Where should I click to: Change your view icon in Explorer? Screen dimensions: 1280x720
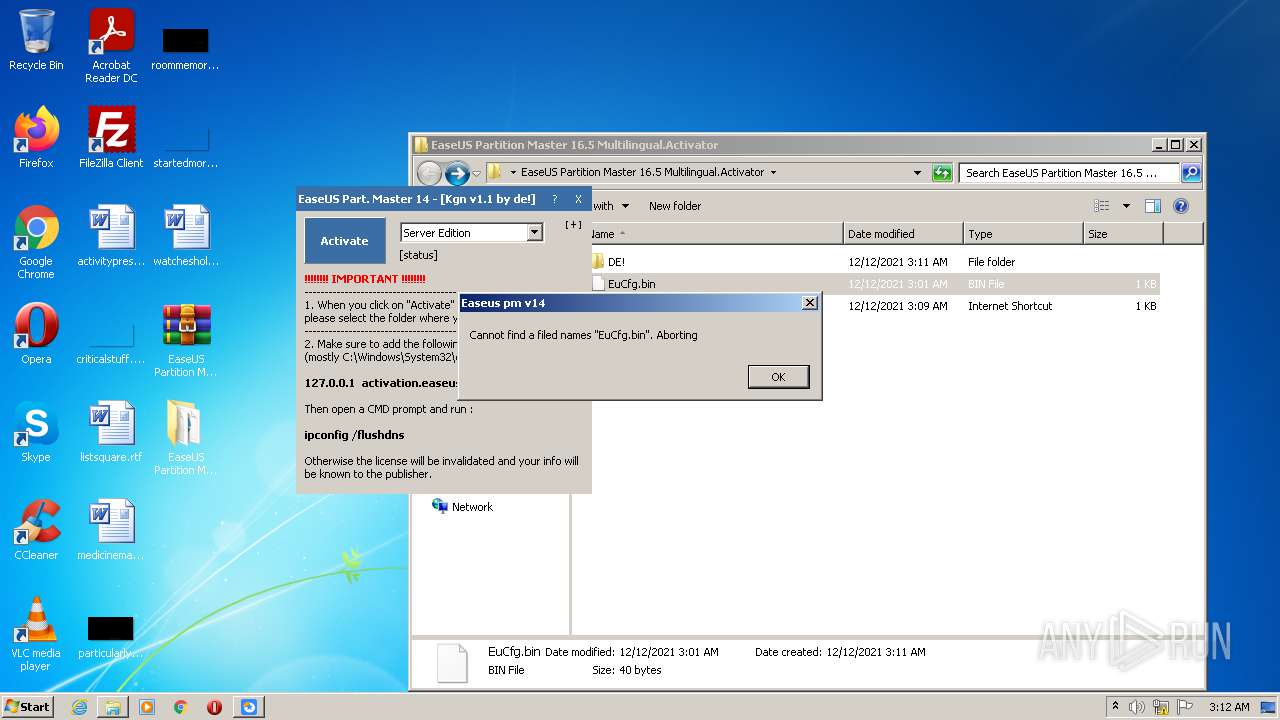pyautogui.click(x=1102, y=206)
